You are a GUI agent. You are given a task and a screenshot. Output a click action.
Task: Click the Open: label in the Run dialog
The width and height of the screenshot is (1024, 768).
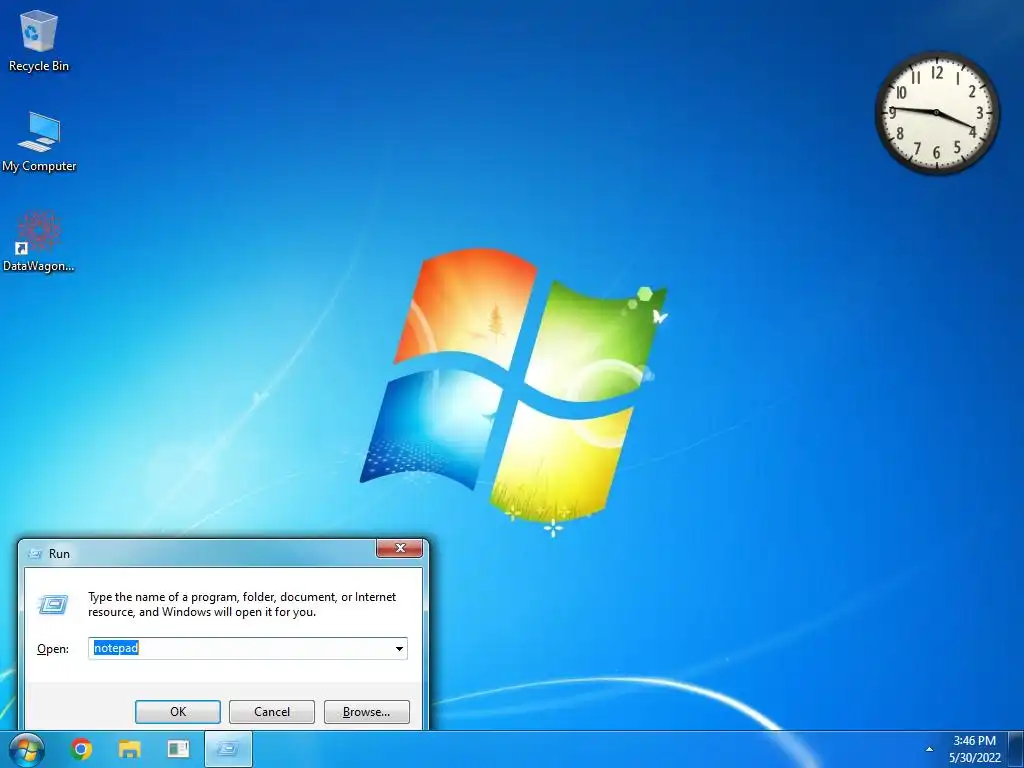[x=53, y=649]
